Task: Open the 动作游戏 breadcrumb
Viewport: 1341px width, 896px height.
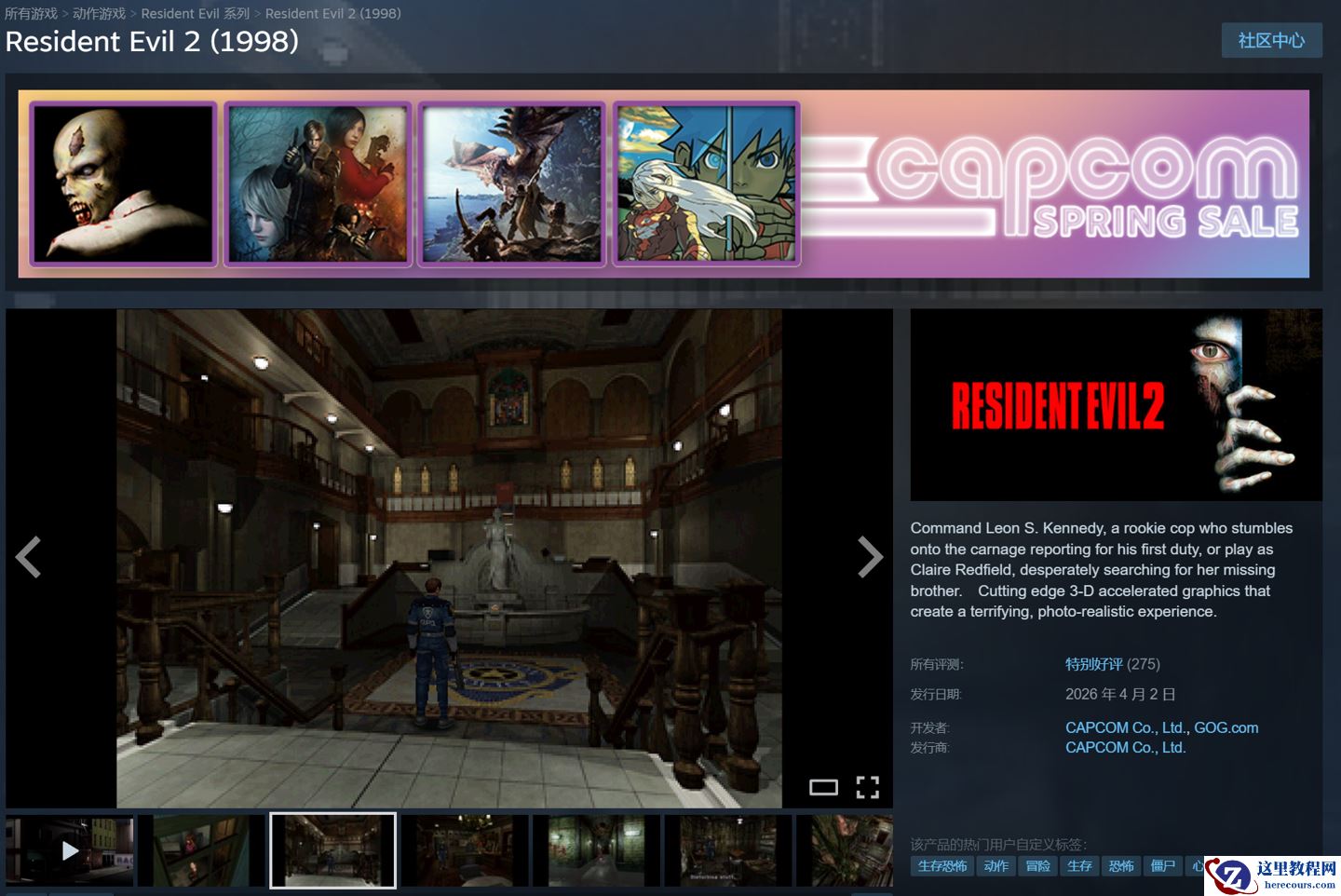Action: pos(99,14)
